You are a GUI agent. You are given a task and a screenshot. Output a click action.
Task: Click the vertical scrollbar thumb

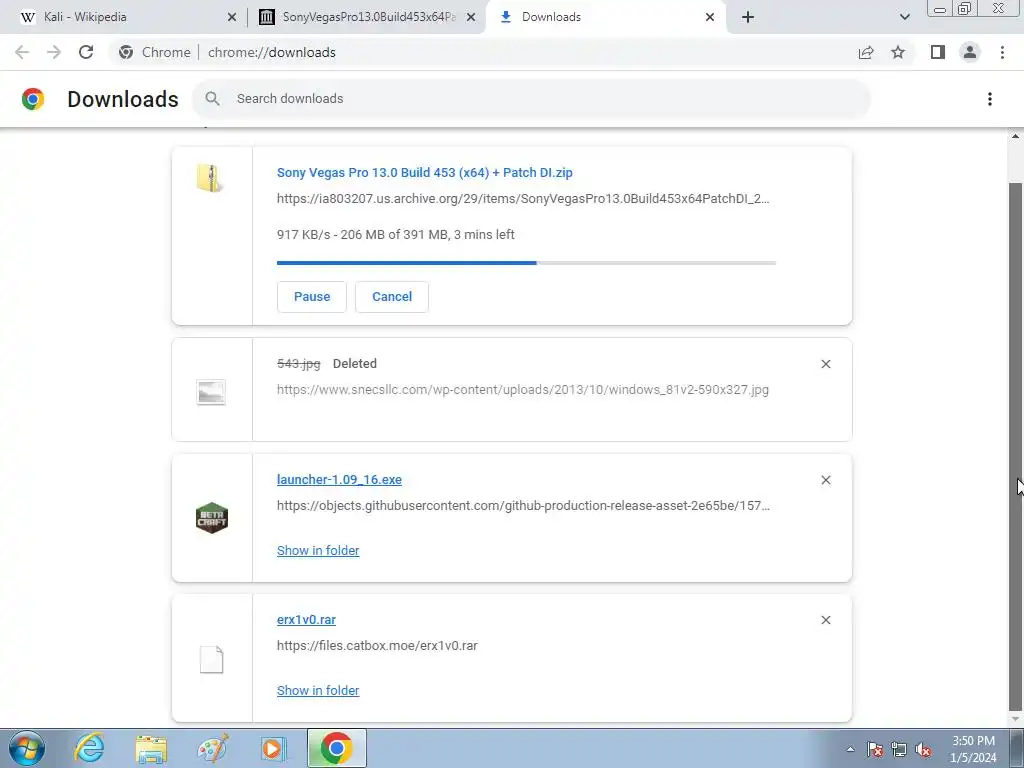tap(1015, 445)
